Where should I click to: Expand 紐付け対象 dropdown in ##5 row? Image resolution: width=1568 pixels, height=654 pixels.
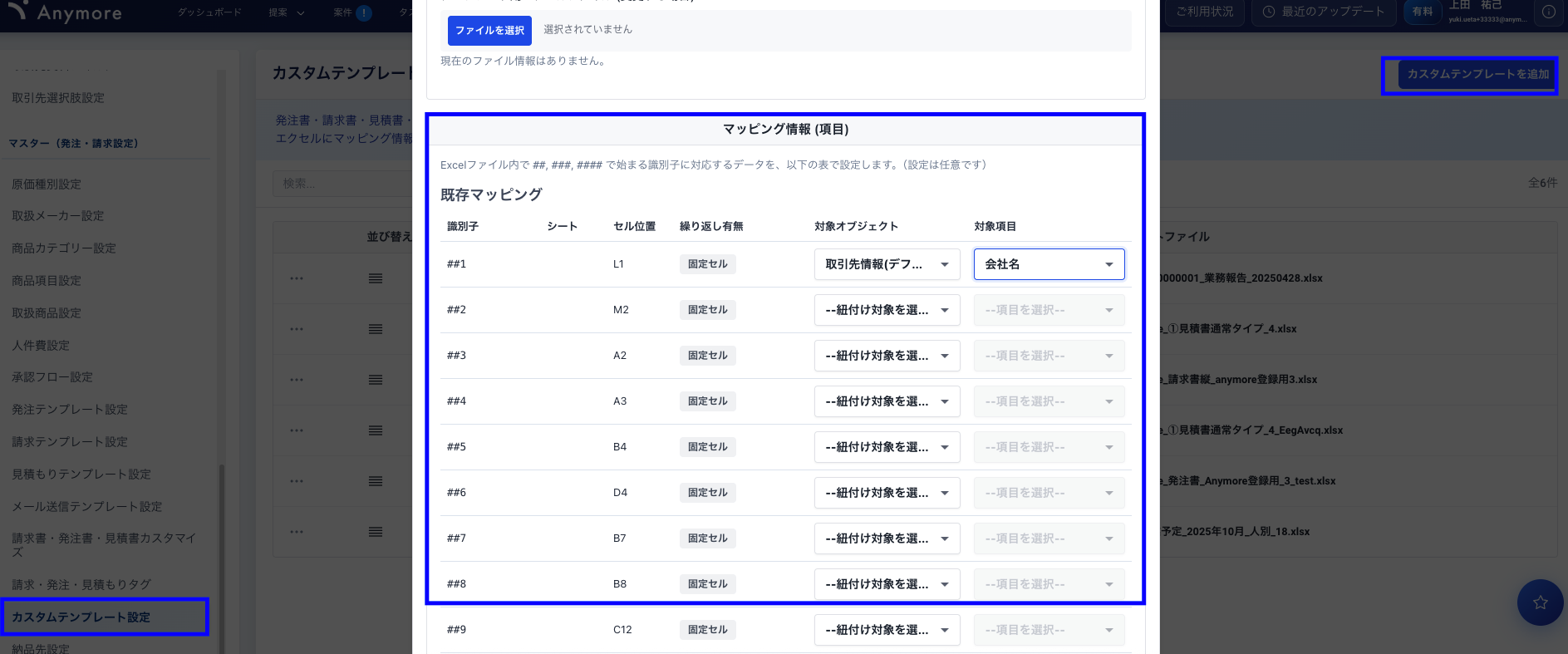[887, 447]
